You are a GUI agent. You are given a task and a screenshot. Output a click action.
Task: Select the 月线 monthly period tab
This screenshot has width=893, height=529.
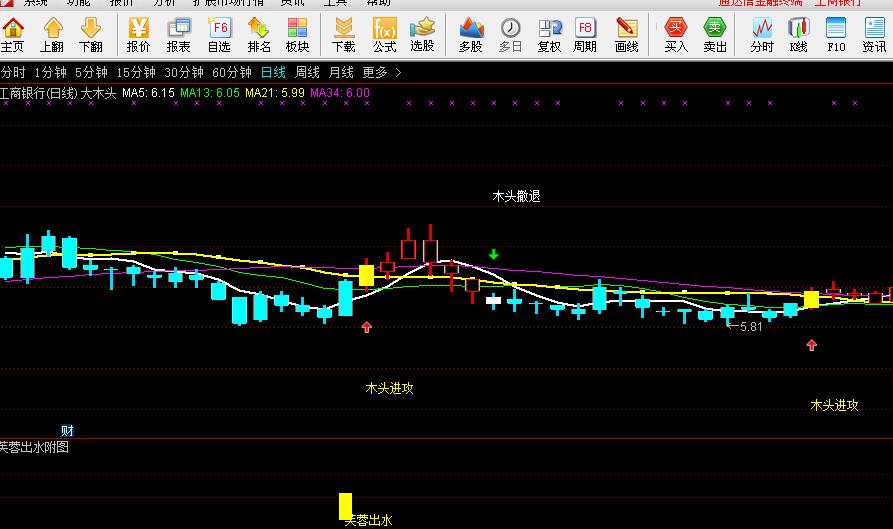(341, 73)
